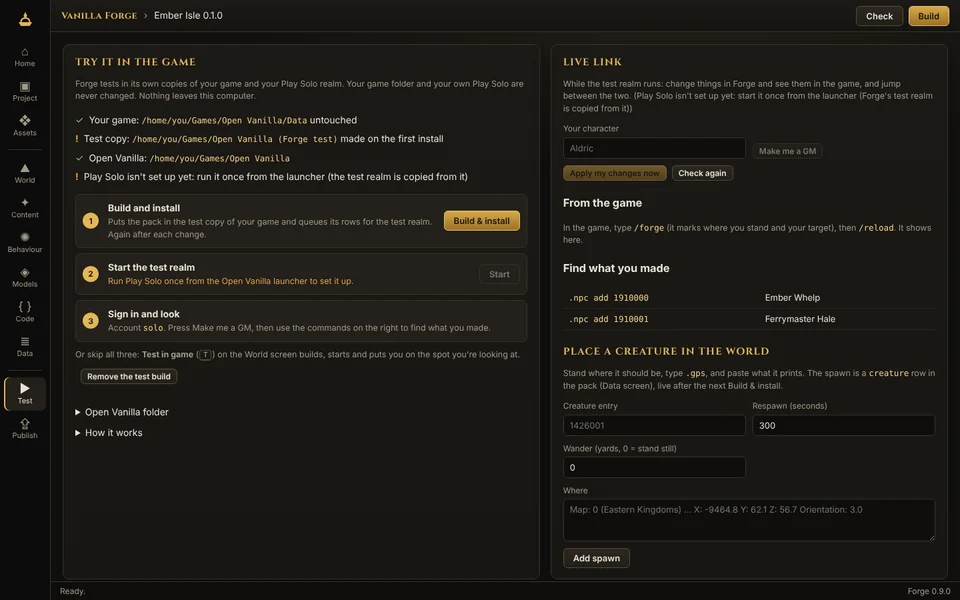Click the .gps command text

tap(696, 373)
